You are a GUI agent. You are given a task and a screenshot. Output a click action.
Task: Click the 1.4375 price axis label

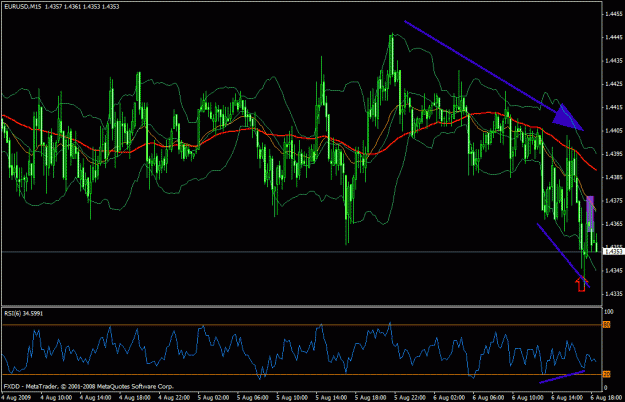tap(613, 200)
